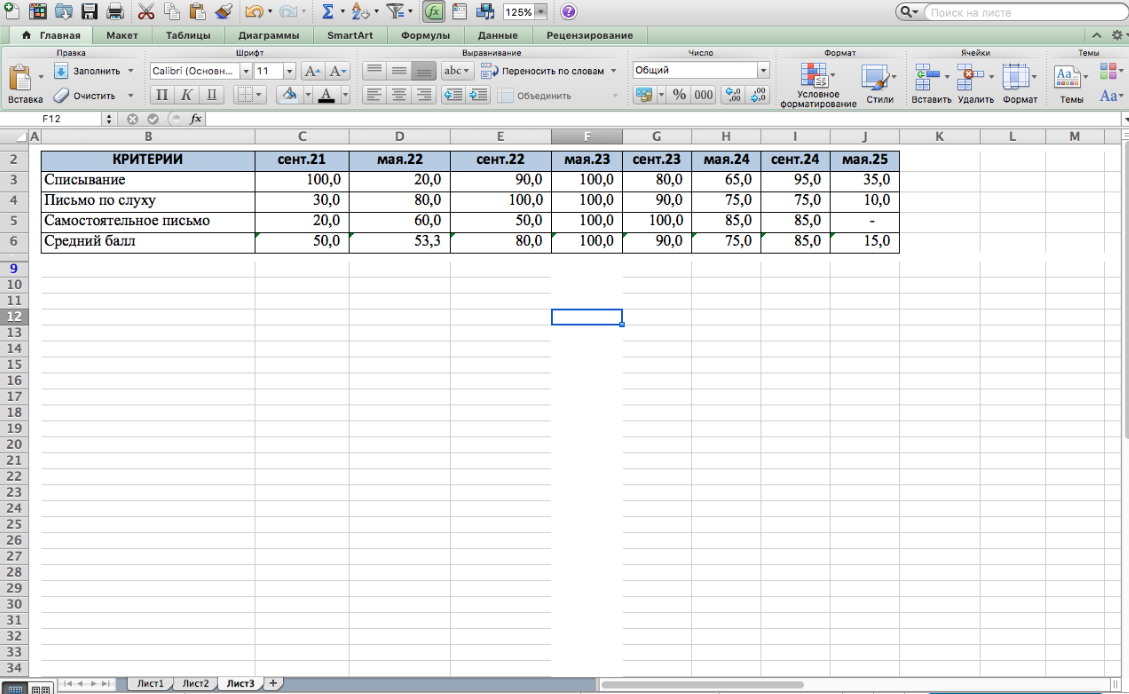Click the percent style icon
Screen dimensions: 1129x694
point(679,95)
